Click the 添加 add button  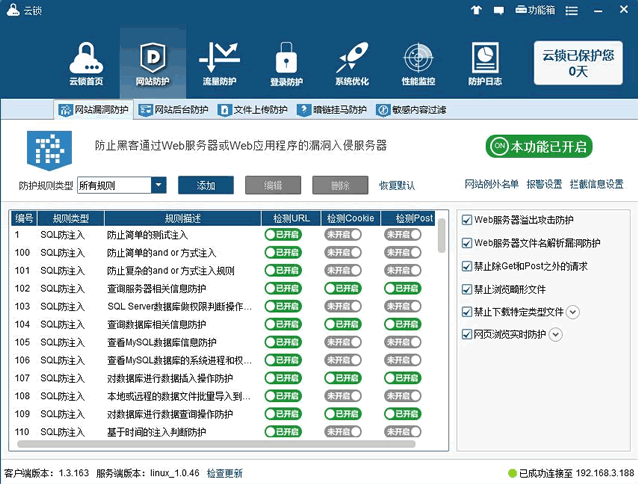coord(206,185)
